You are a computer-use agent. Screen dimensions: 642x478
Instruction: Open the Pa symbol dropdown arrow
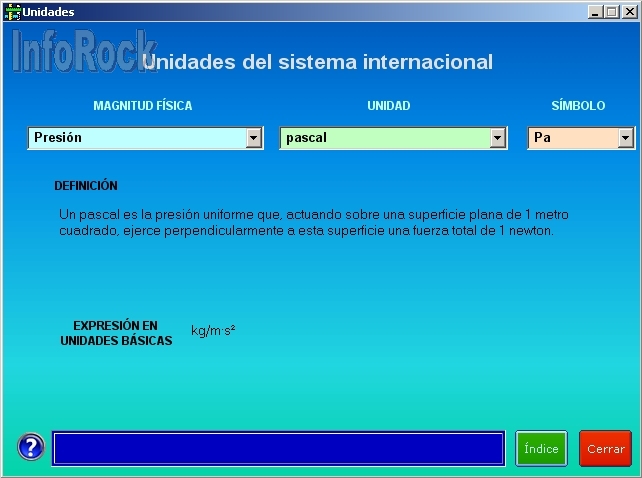[626, 138]
